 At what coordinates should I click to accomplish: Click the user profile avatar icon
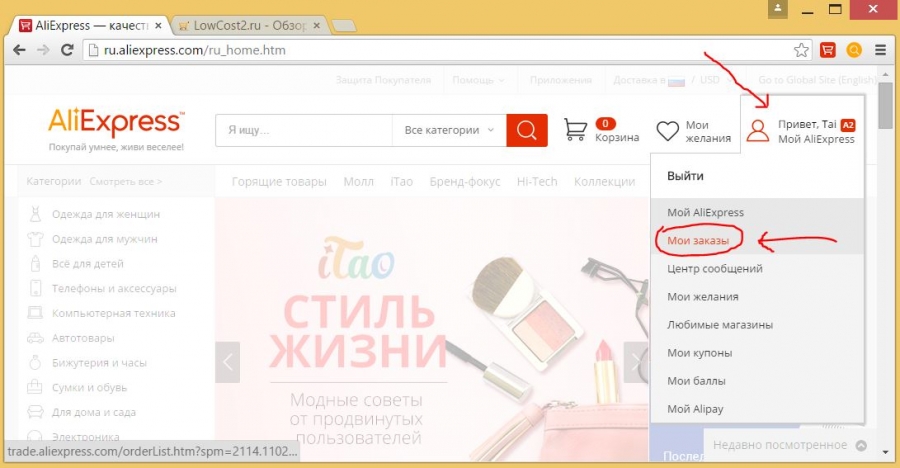(x=758, y=131)
